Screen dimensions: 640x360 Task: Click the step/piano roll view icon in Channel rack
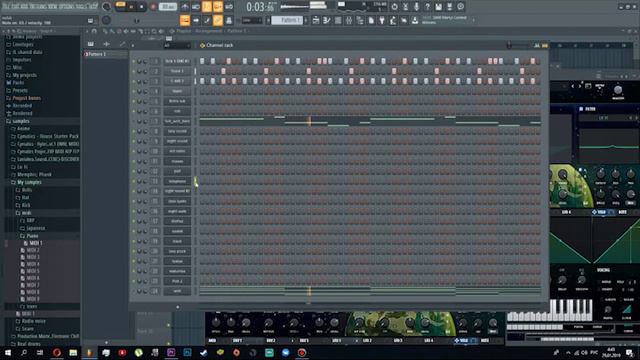[544, 46]
